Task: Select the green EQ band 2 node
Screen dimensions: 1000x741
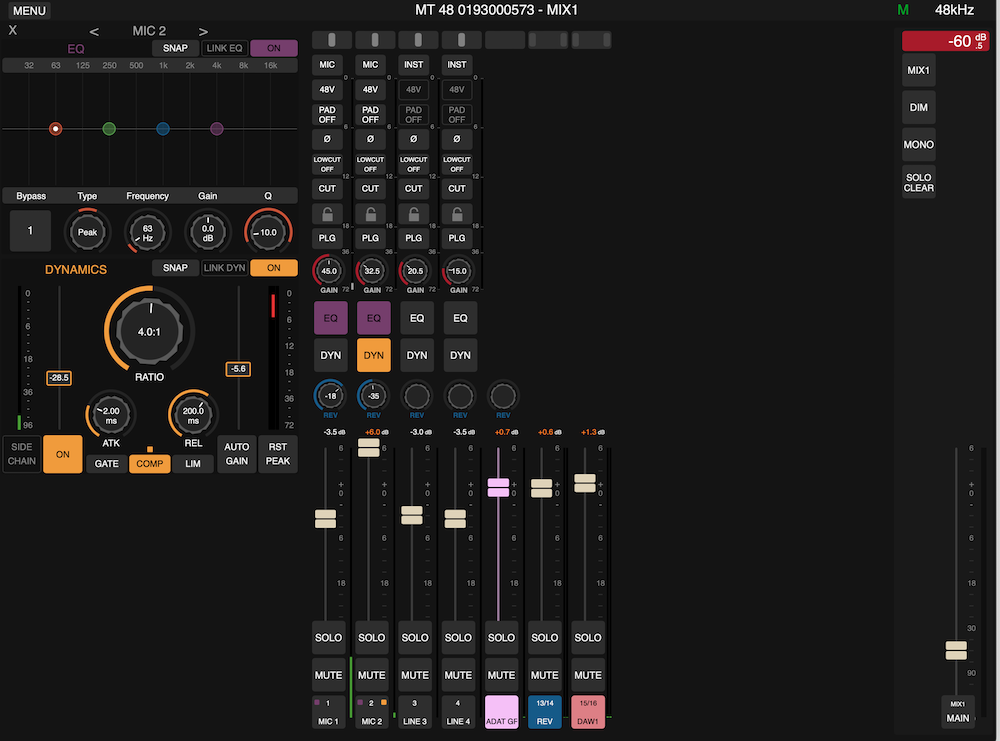Action: pos(109,129)
